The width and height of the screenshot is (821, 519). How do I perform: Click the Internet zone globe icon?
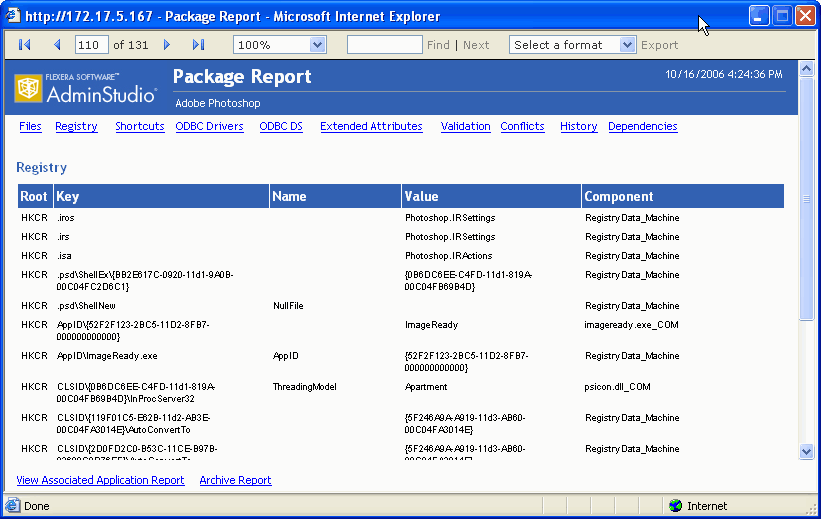point(675,506)
